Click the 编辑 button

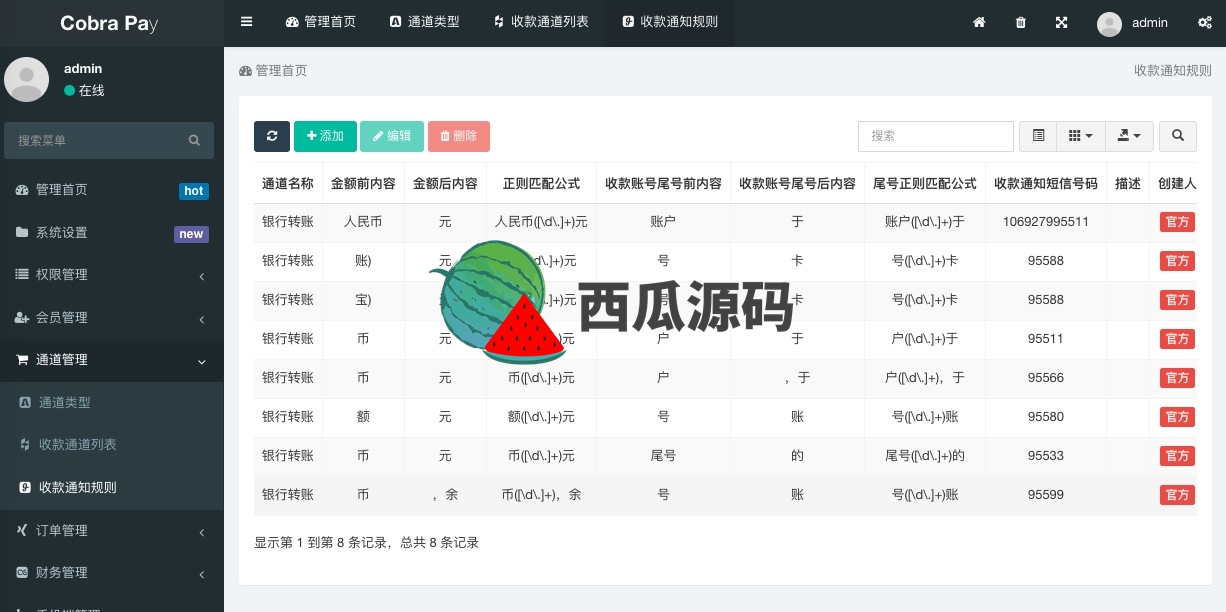click(392, 136)
